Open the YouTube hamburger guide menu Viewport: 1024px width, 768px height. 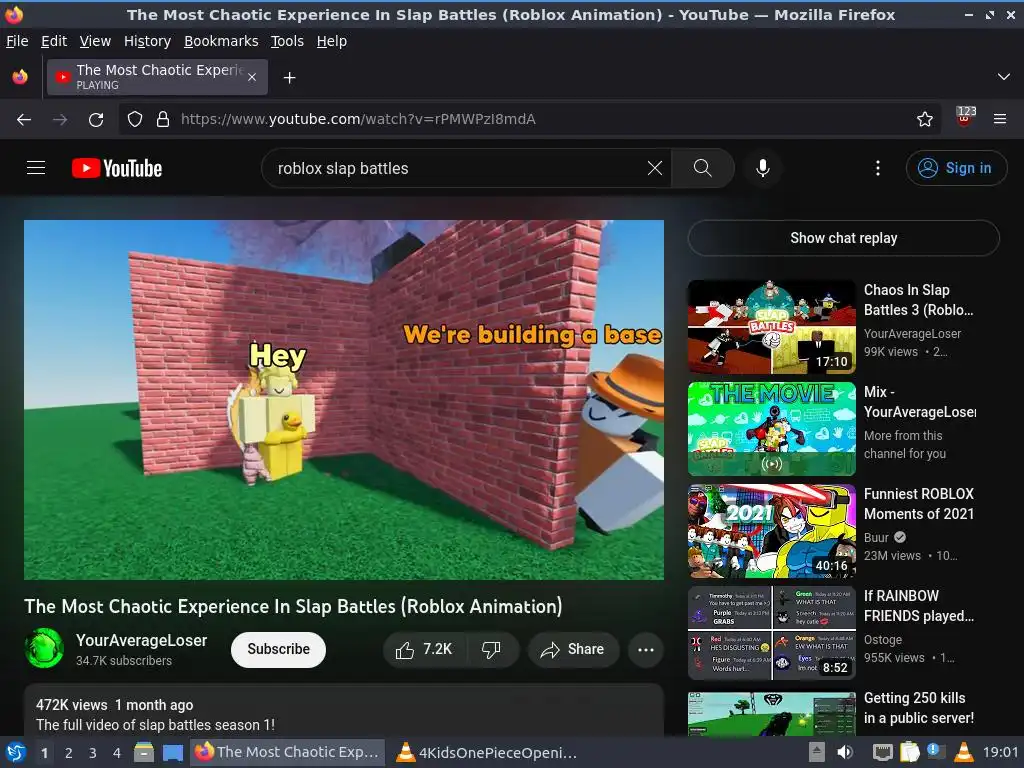pos(36,168)
